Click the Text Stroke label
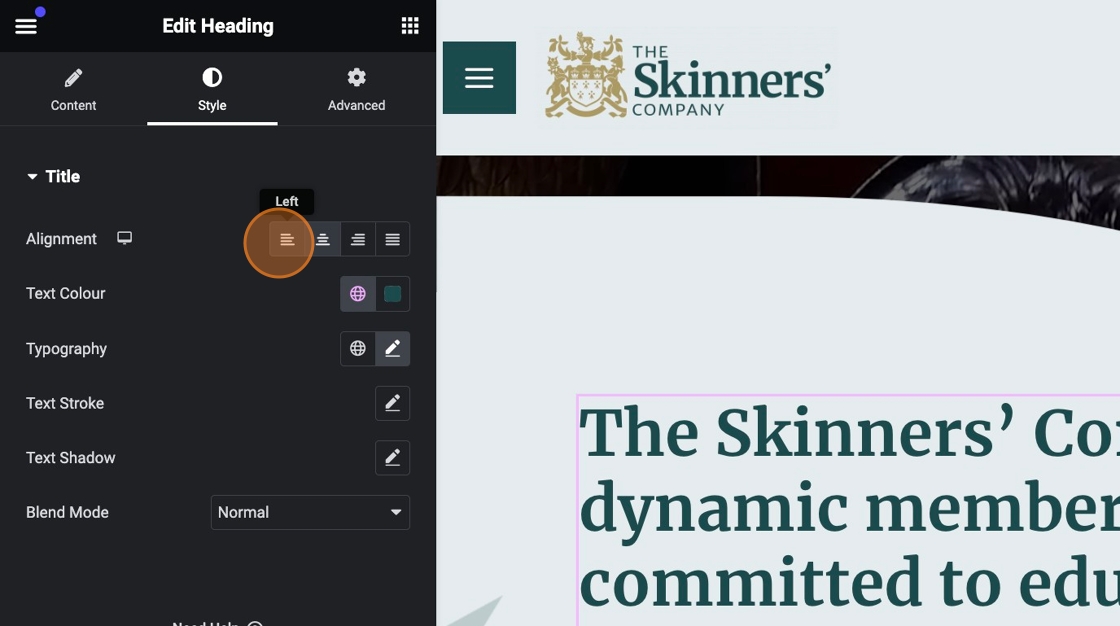 [x=65, y=403]
